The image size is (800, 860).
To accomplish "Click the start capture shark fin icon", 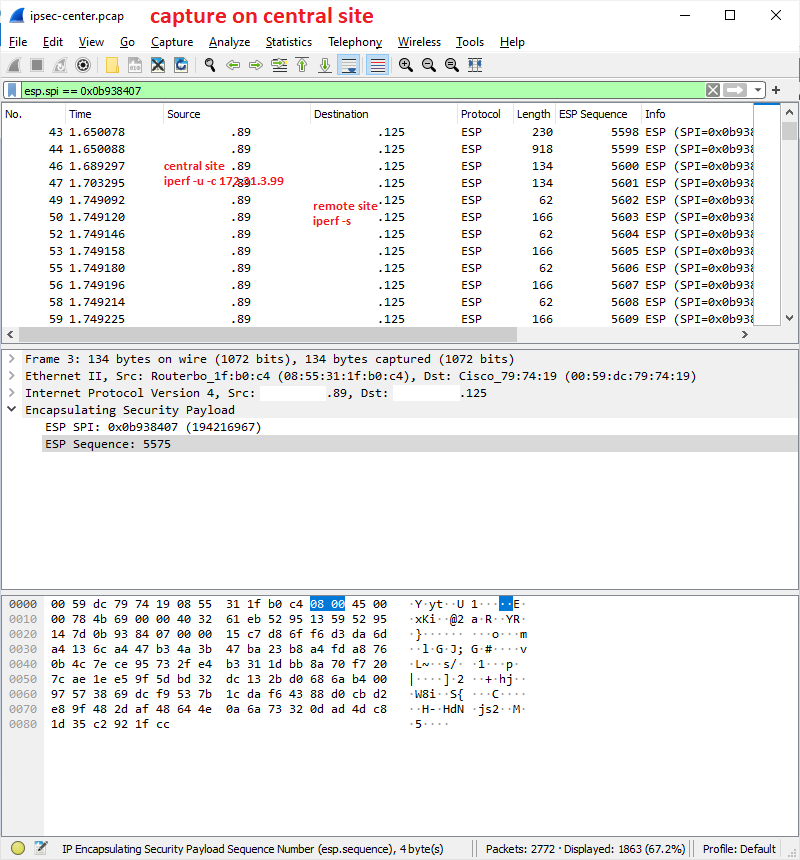I will pos(14,65).
